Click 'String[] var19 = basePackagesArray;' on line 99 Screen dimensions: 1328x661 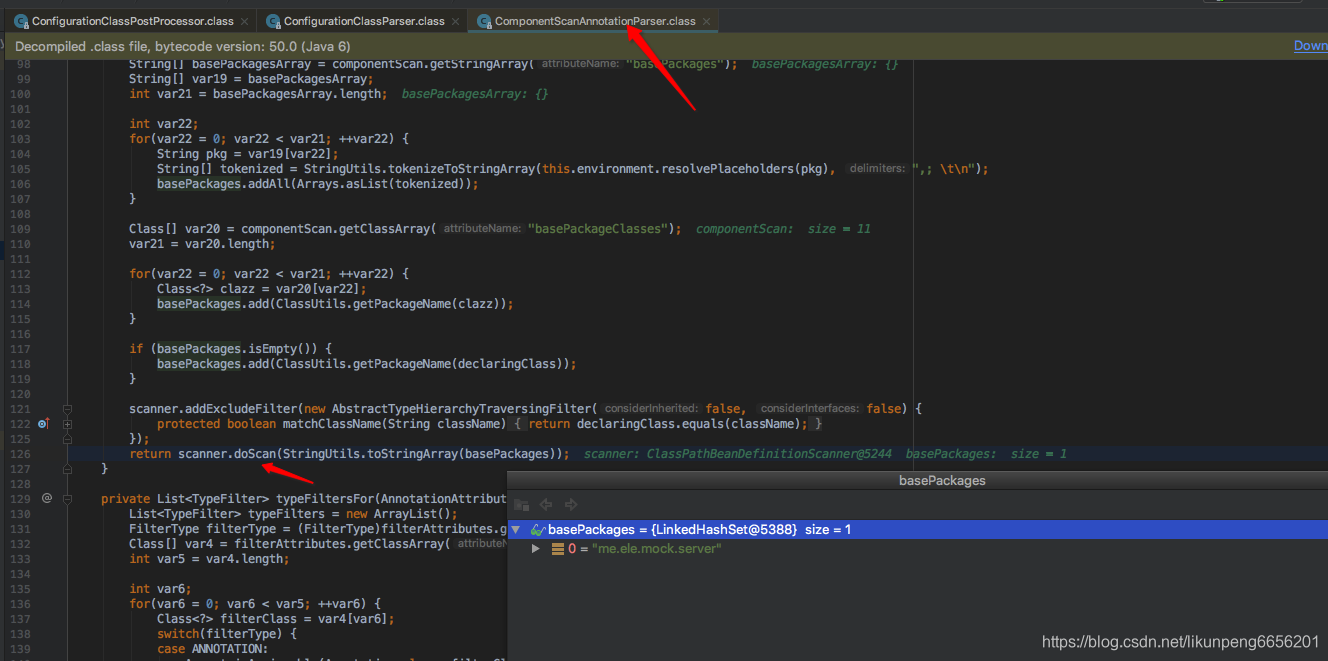click(x=251, y=78)
